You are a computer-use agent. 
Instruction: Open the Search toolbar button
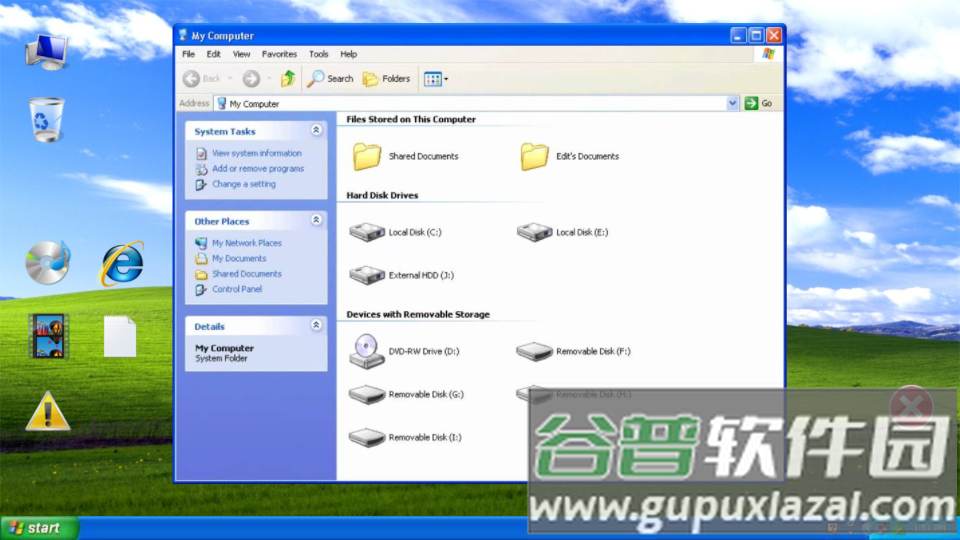click(330, 78)
